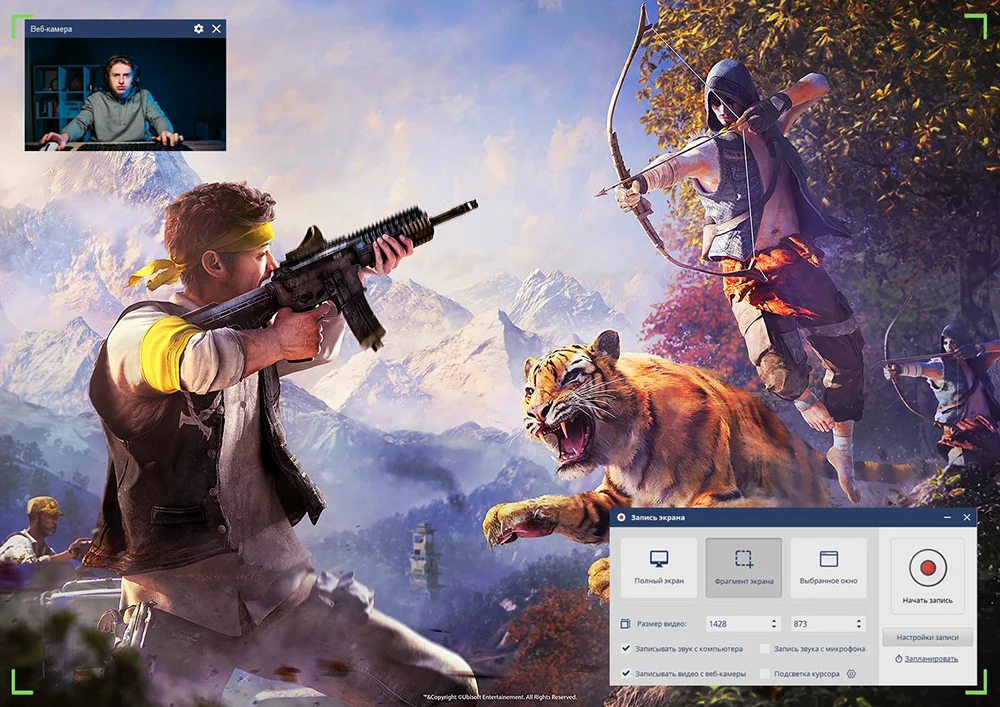Uncheck Записывать видео с веб-камеры
The height and width of the screenshot is (707, 1000).
626,674
